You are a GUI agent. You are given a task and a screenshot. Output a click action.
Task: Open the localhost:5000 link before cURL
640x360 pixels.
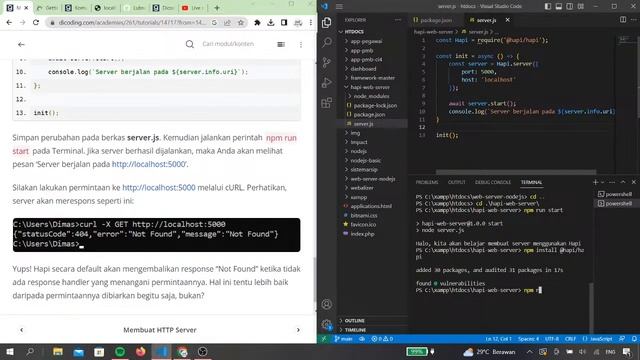(159, 187)
